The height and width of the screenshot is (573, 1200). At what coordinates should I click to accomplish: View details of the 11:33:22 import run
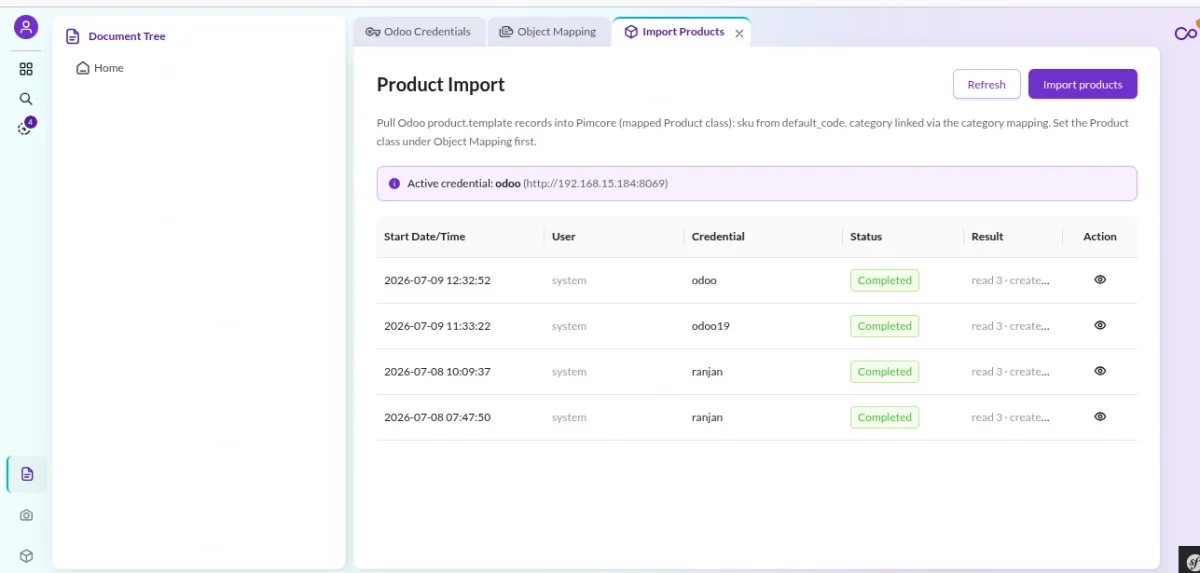1100,325
